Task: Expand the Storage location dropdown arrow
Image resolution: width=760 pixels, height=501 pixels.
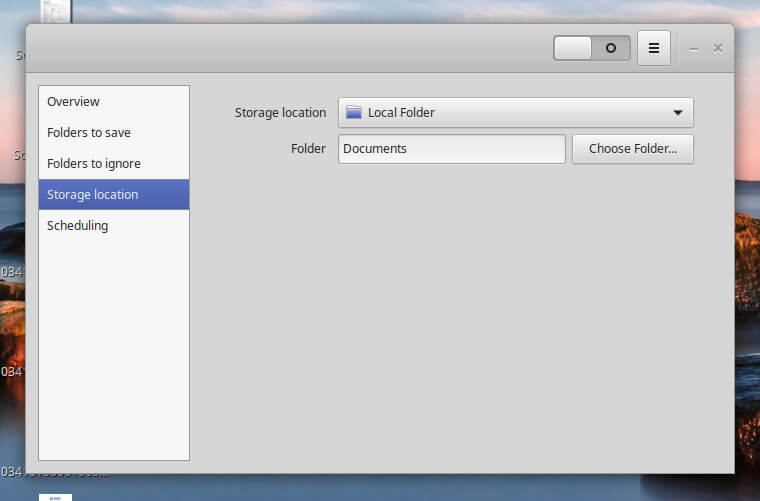Action: click(x=677, y=113)
